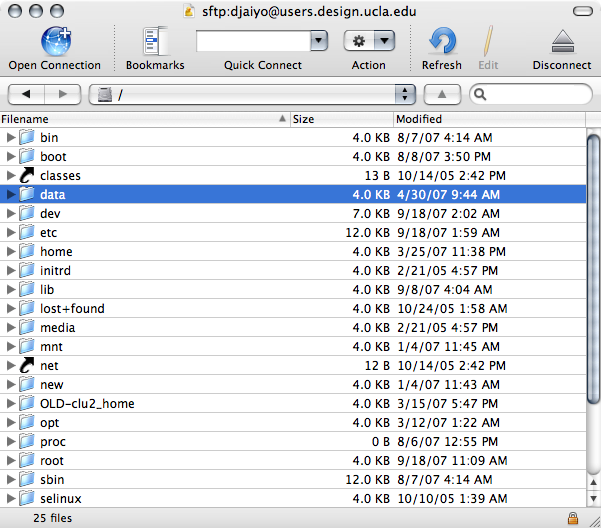Select the OLD-clu2_home folder row

click(87, 404)
